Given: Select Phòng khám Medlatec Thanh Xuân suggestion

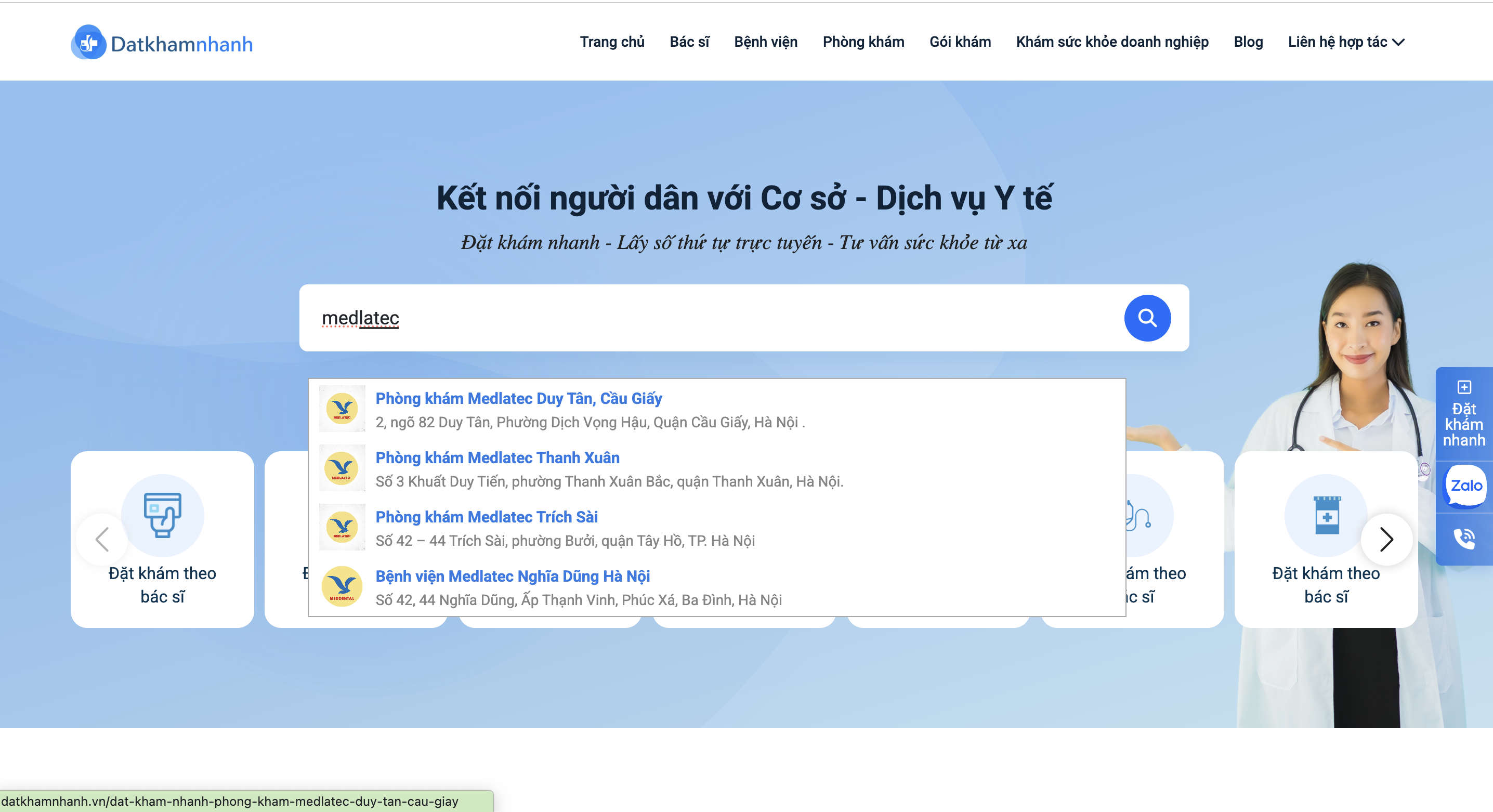Looking at the screenshot, I should [497, 458].
